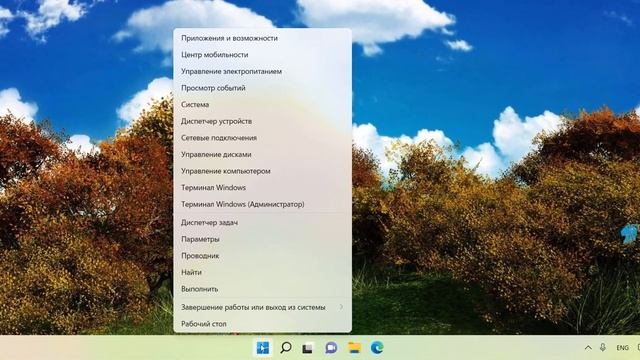
Task: Launch "Терминал Windows" without admin
Action: (x=262, y=188)
